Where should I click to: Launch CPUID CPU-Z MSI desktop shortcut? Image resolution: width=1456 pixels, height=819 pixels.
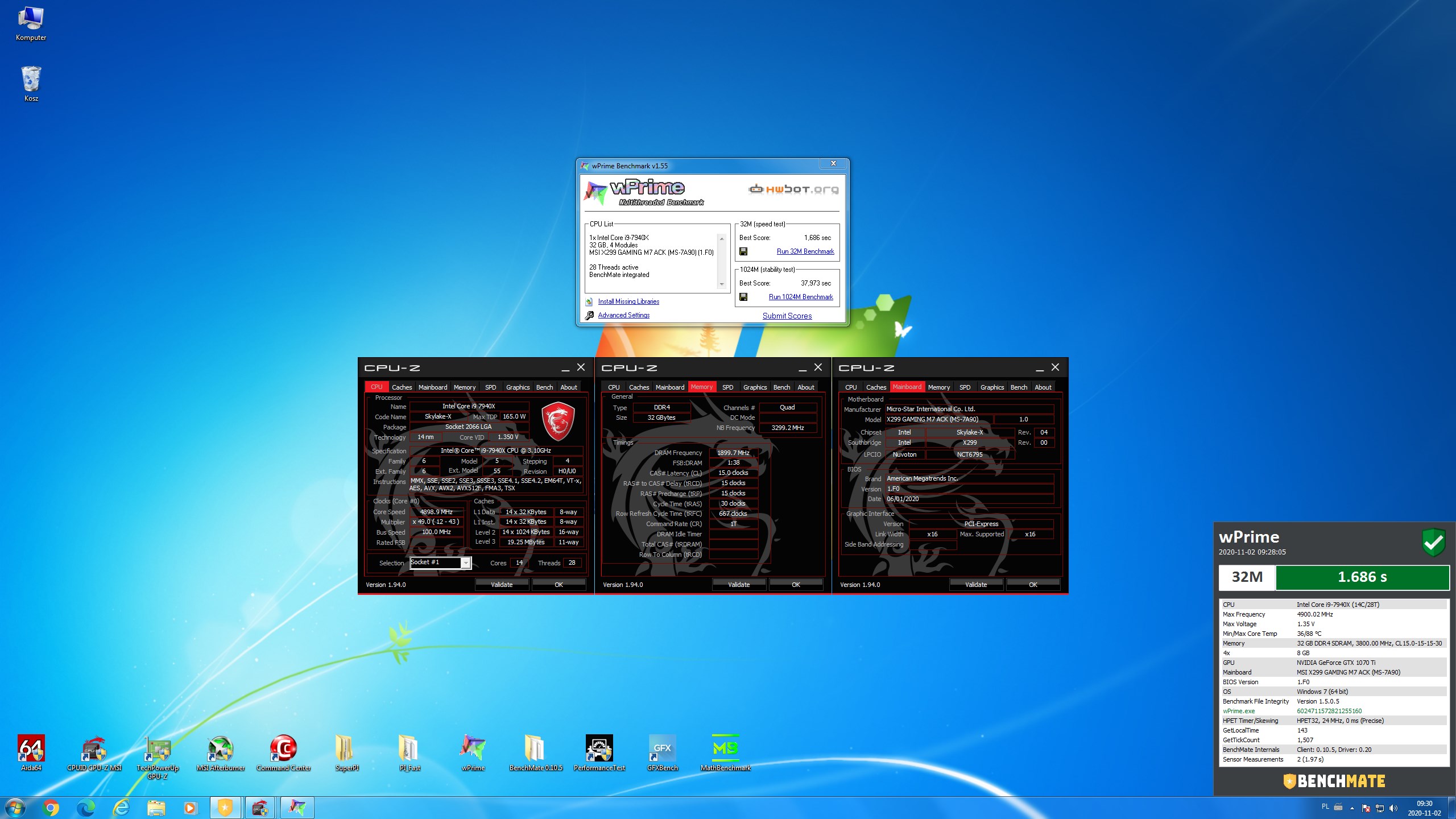pyautogui.click(x=94, y=752)
